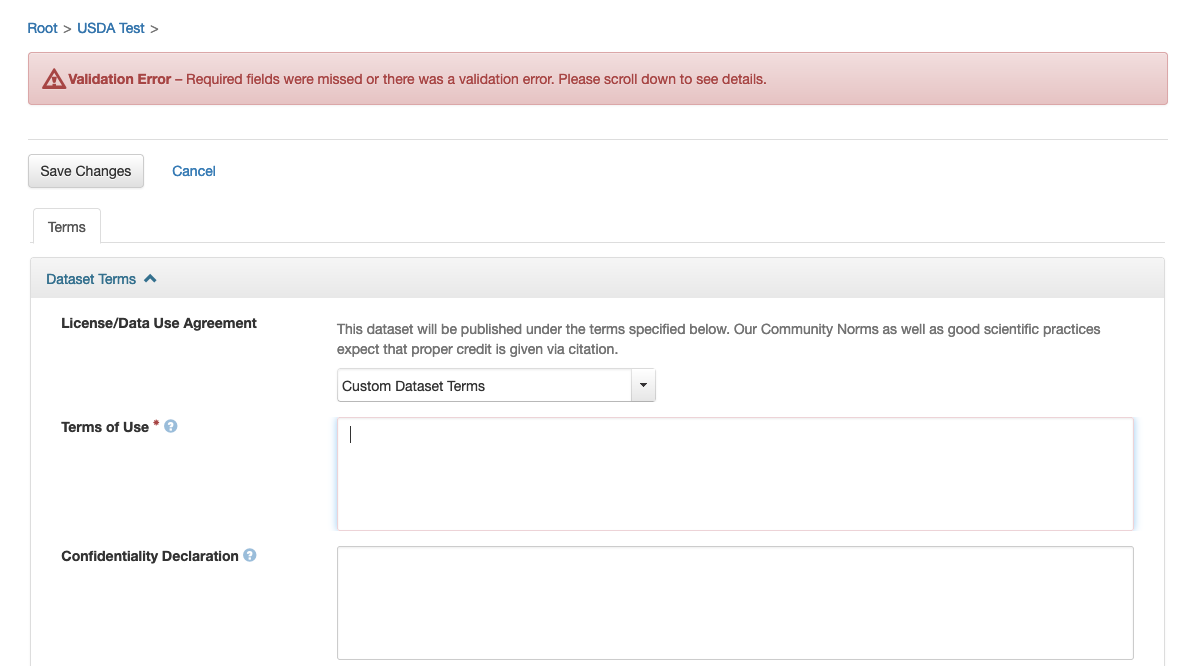Click the Terms of Use field label
The width and height of the screenshot is (1182, 666).
click(x=105, y=427)
